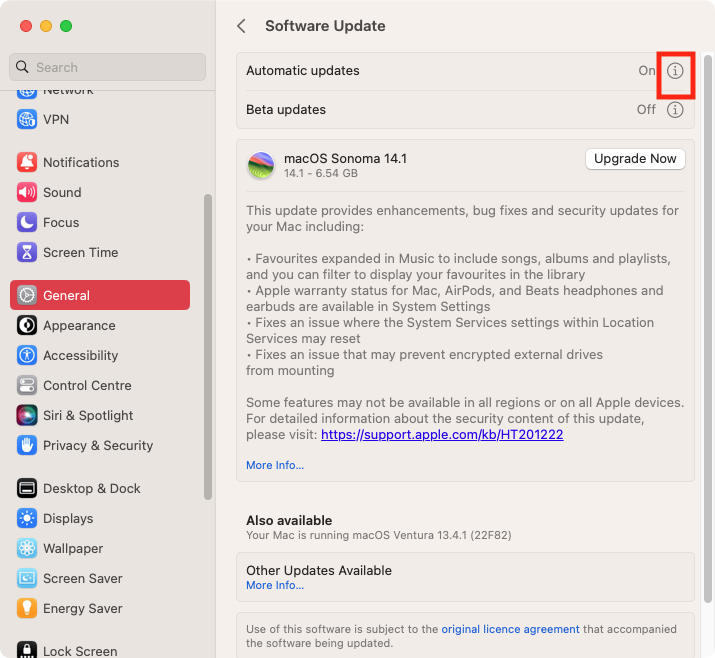
Task: Open VPN settings pane
Action: (x=100, y=119)
